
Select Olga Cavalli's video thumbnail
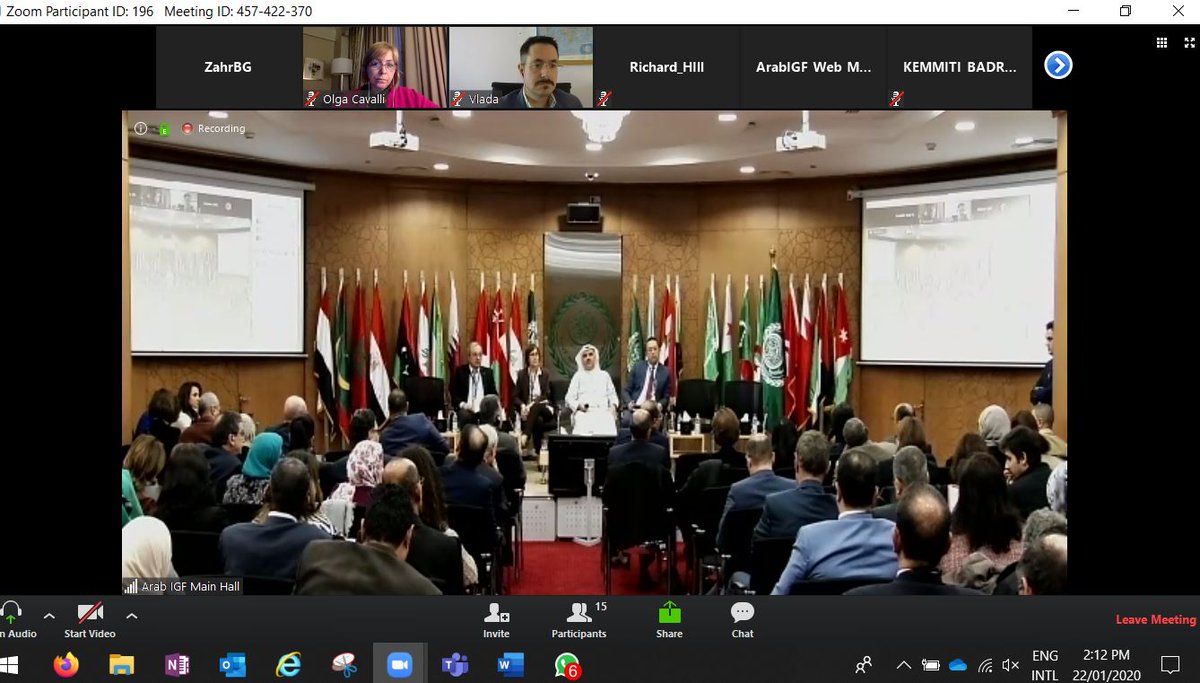click(372, 66)
